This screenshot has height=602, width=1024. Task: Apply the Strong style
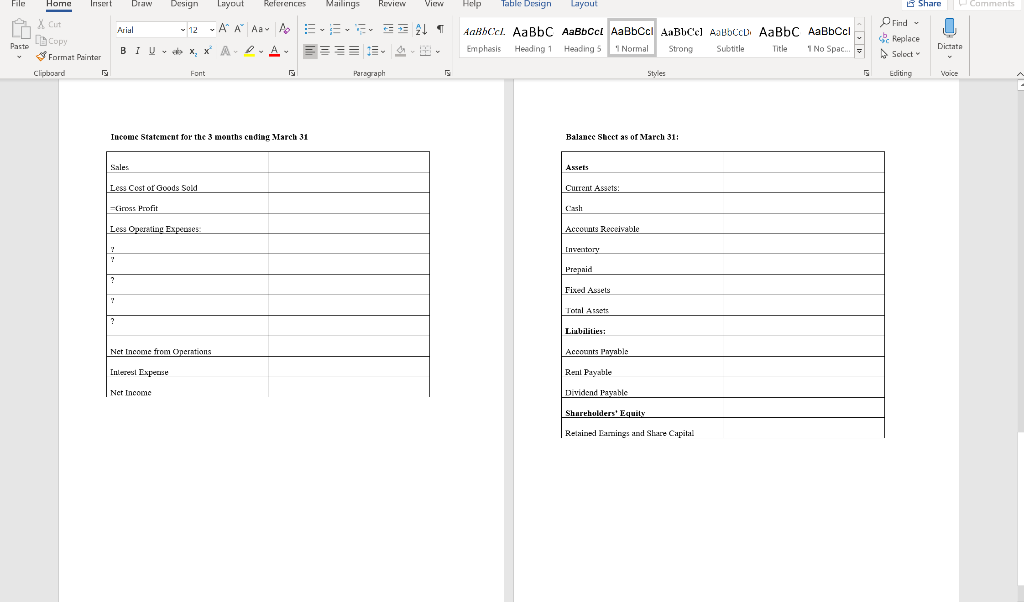click(x=681, y=39)
